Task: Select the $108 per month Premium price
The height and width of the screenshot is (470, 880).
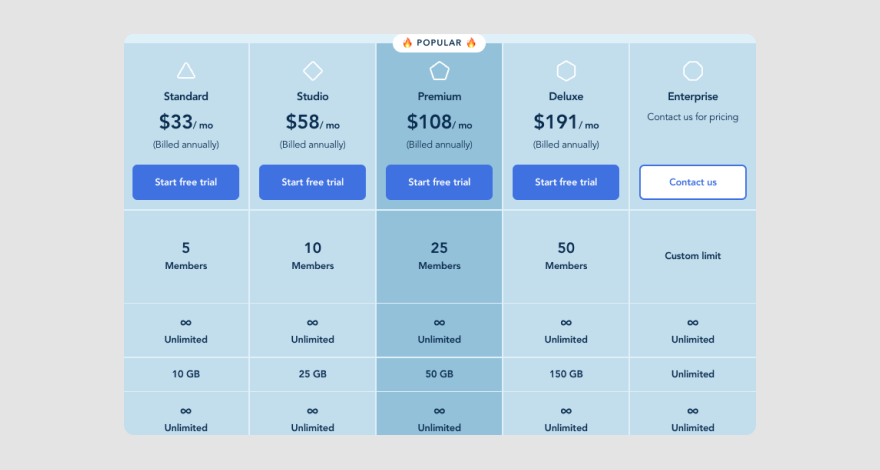Action: coord(439,122)
